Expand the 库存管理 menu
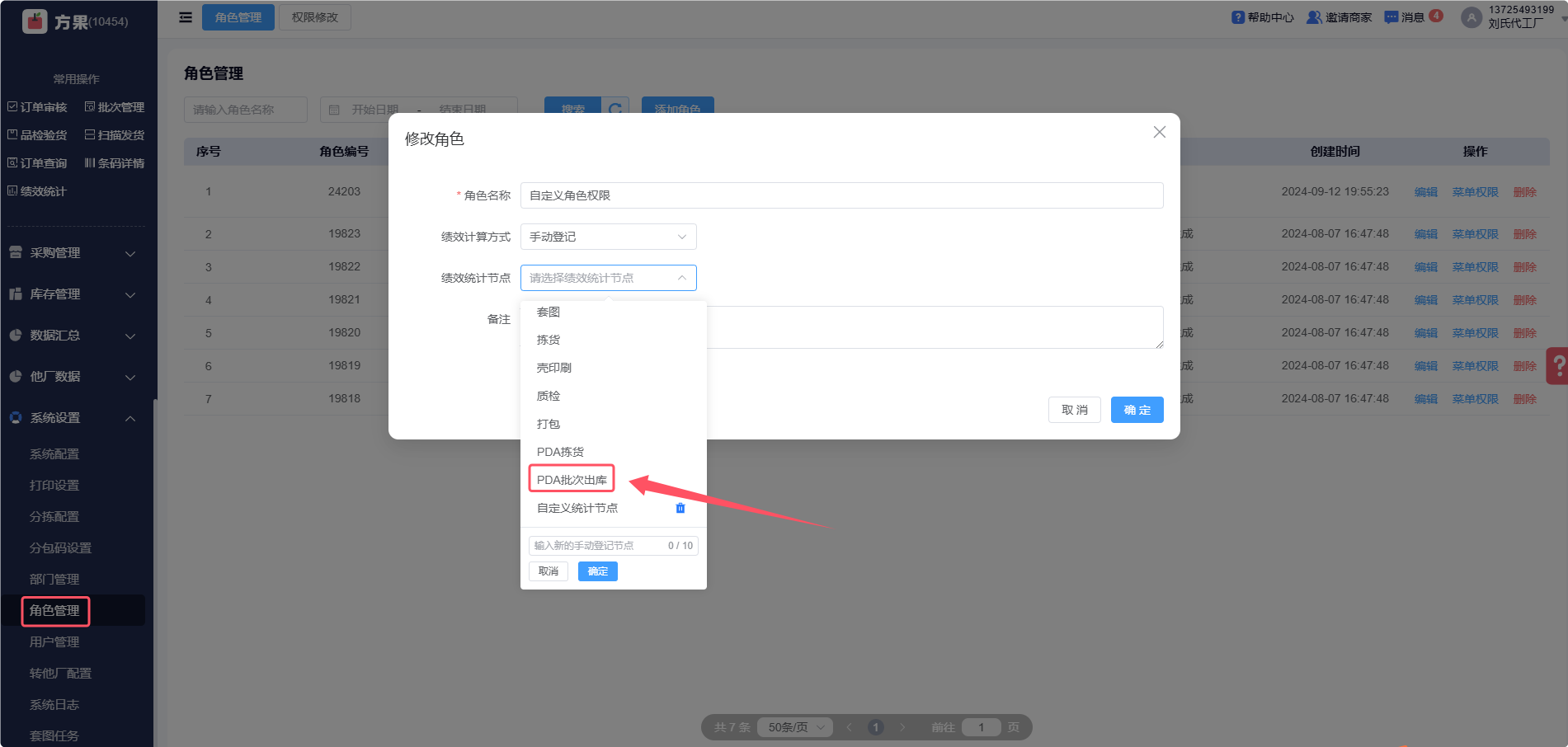This screenshot has height=747, width=1568. click(x=73, y=294)
